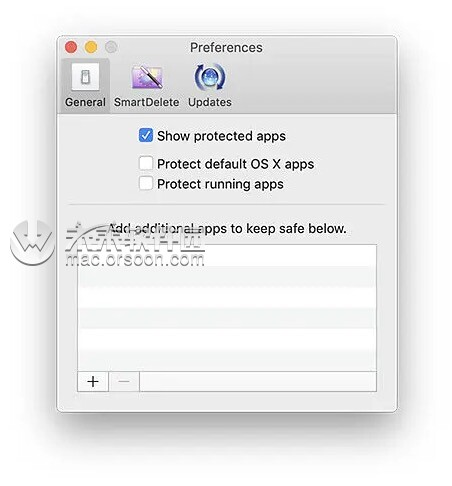Screen dimensions: 452x486
Task: Enable the Protect running apps checkbox
Action: (x=146, y=183)
